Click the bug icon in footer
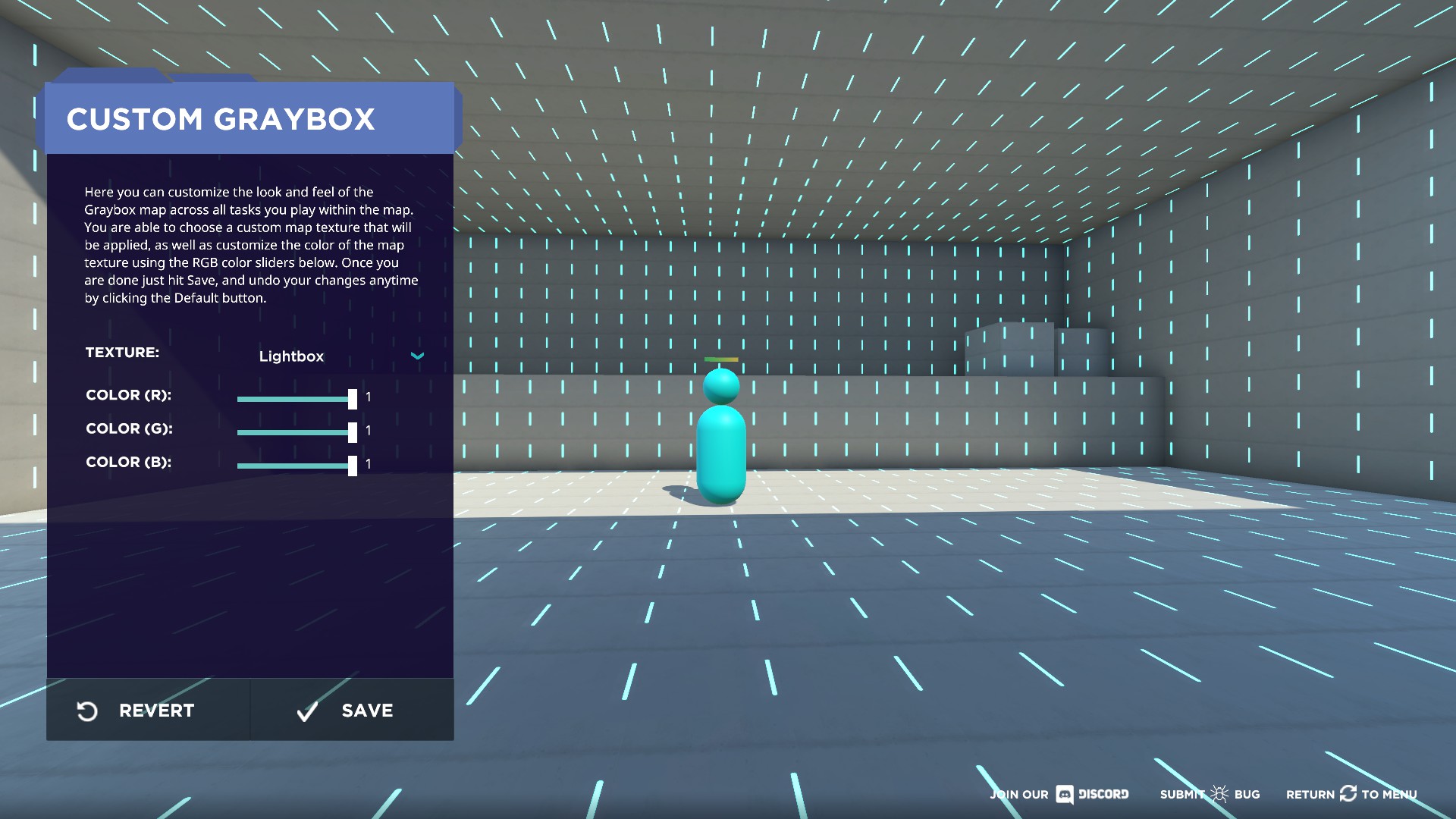 pyautogui.click(x=1219, y=794)
